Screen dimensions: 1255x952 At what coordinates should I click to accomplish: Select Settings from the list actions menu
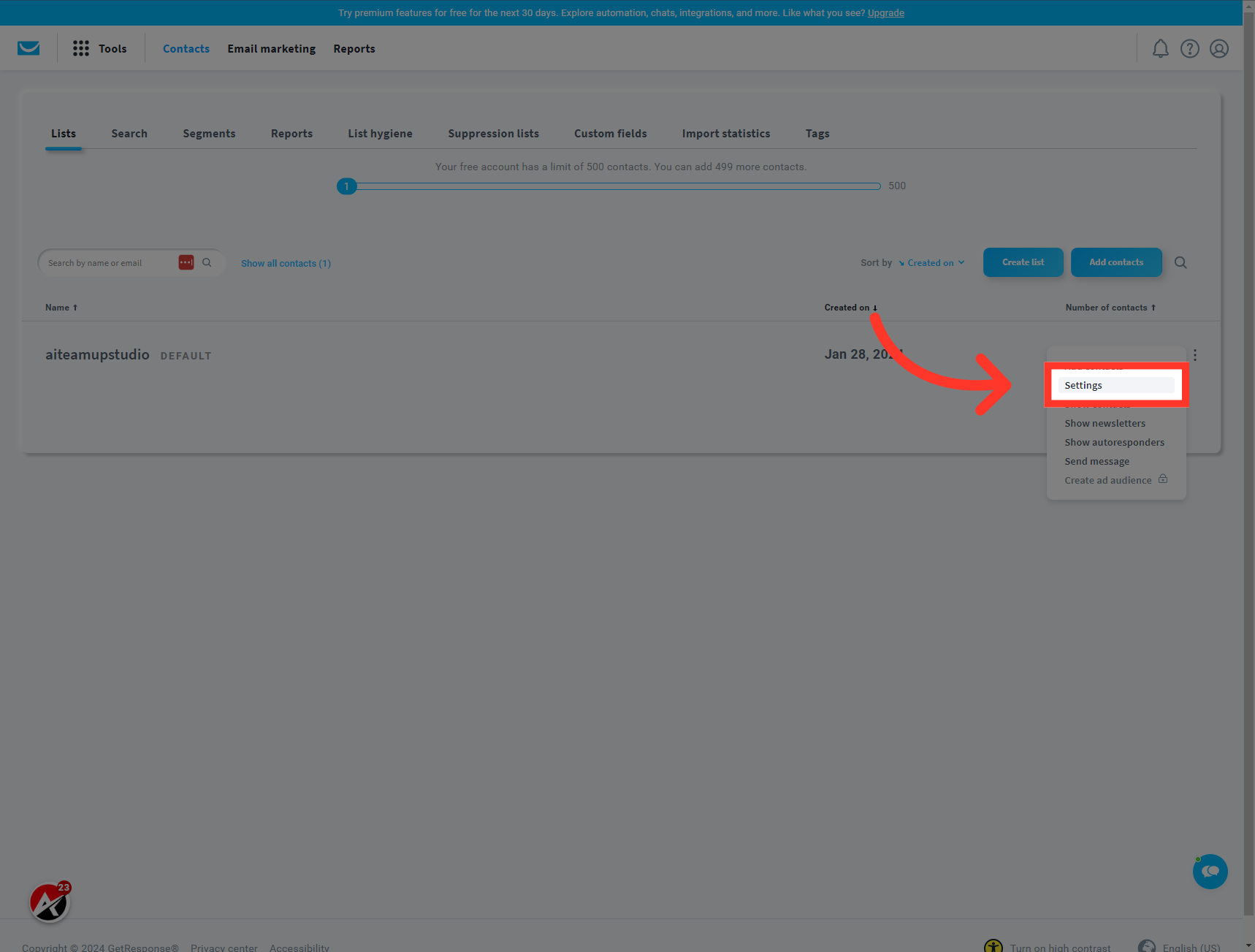(1116, 385)
